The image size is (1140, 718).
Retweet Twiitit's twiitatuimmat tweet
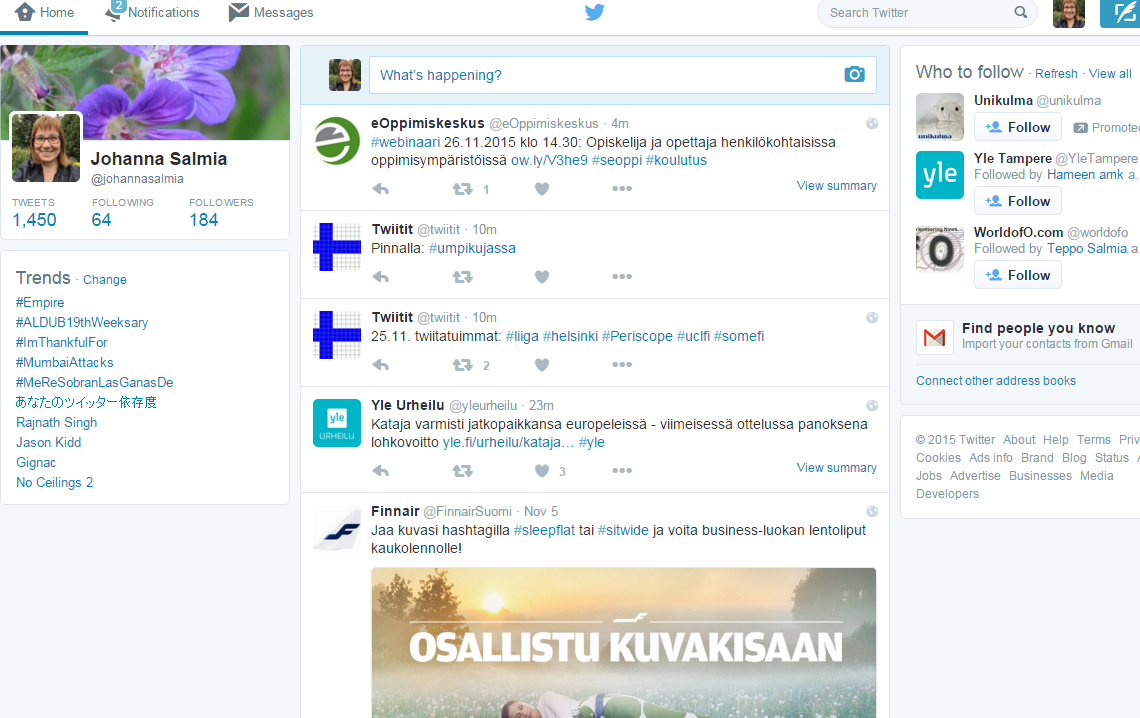[x=462, y=365]
